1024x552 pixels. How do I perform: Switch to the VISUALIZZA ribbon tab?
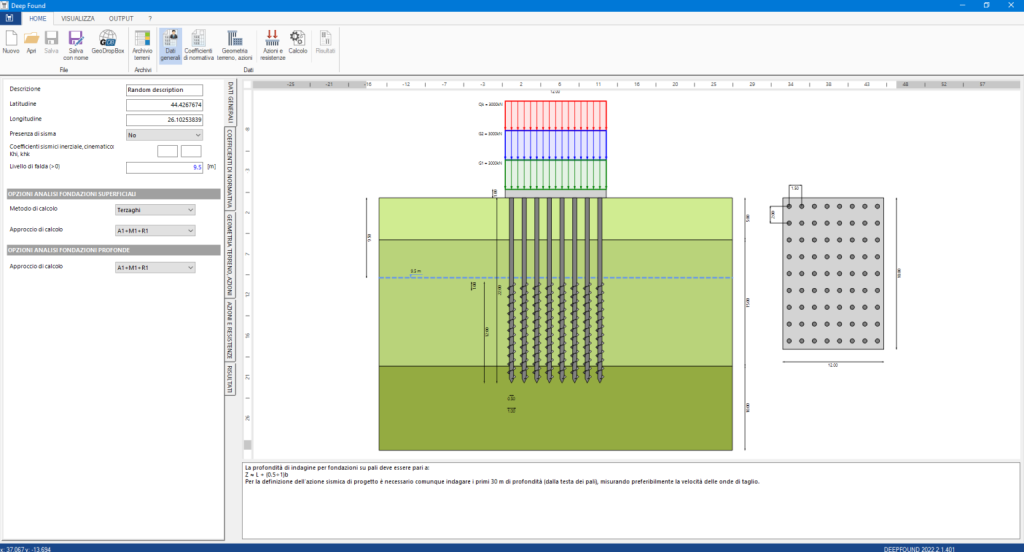point(78,18)
